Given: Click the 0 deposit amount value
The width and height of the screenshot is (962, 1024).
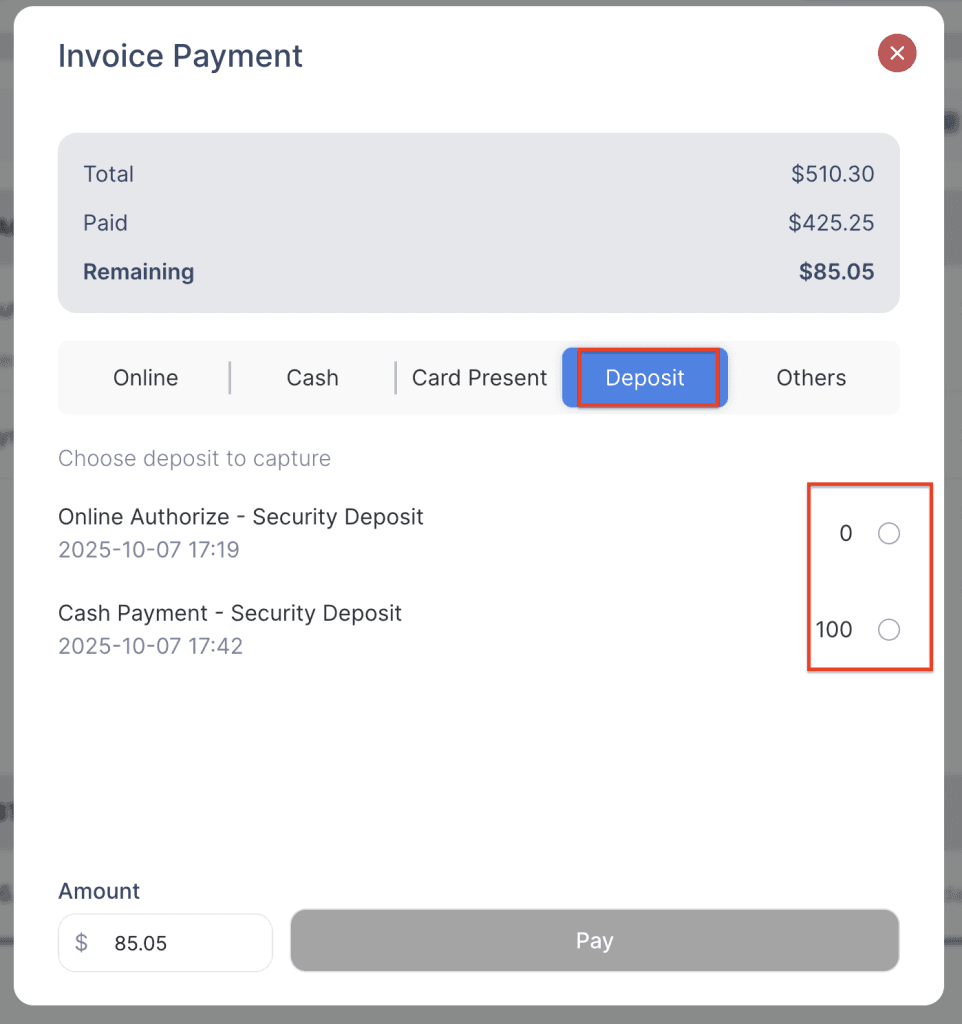Looking at the screenshot, I should (846, 534).
